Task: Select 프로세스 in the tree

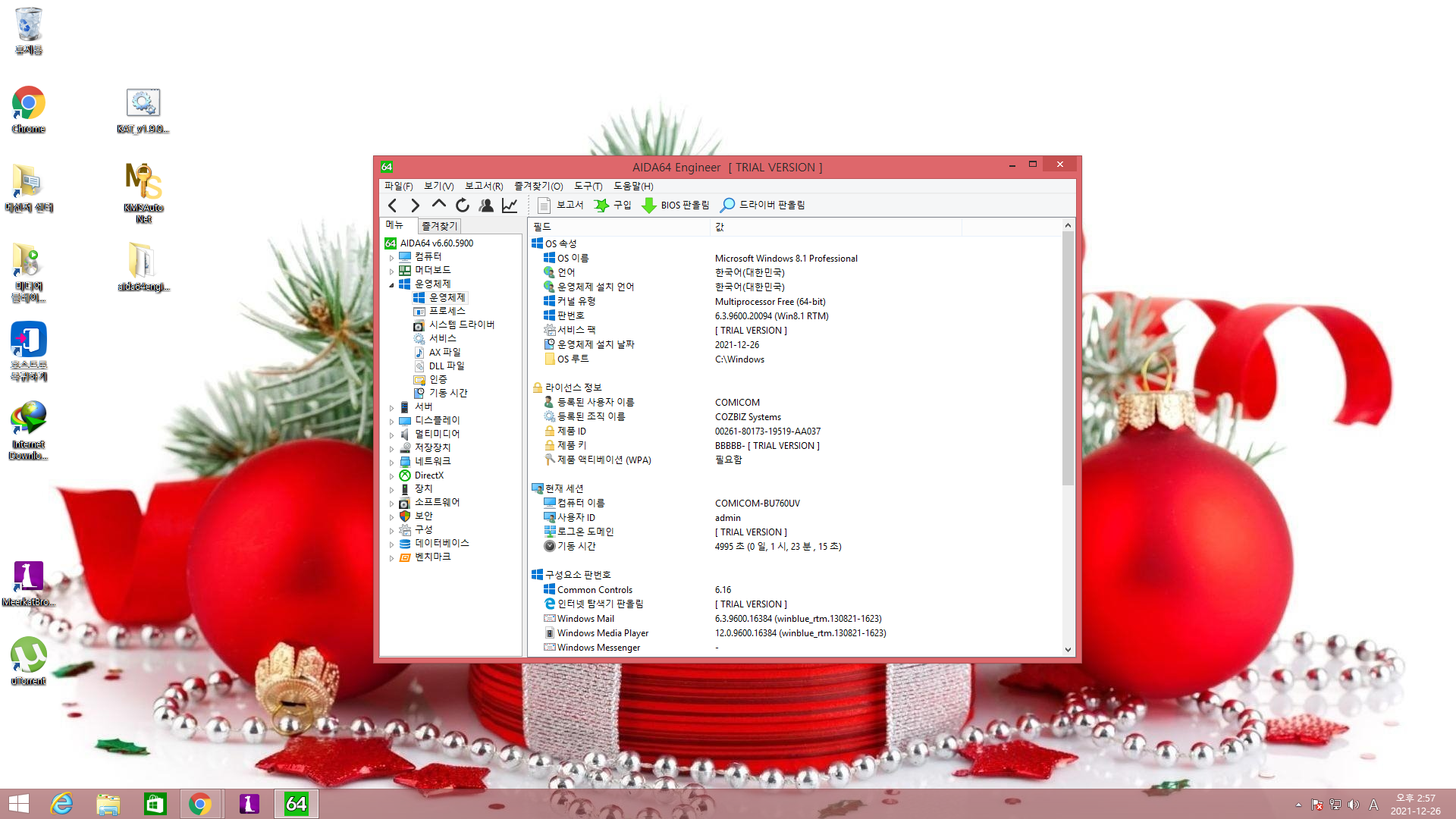Action: click(439, 312)
